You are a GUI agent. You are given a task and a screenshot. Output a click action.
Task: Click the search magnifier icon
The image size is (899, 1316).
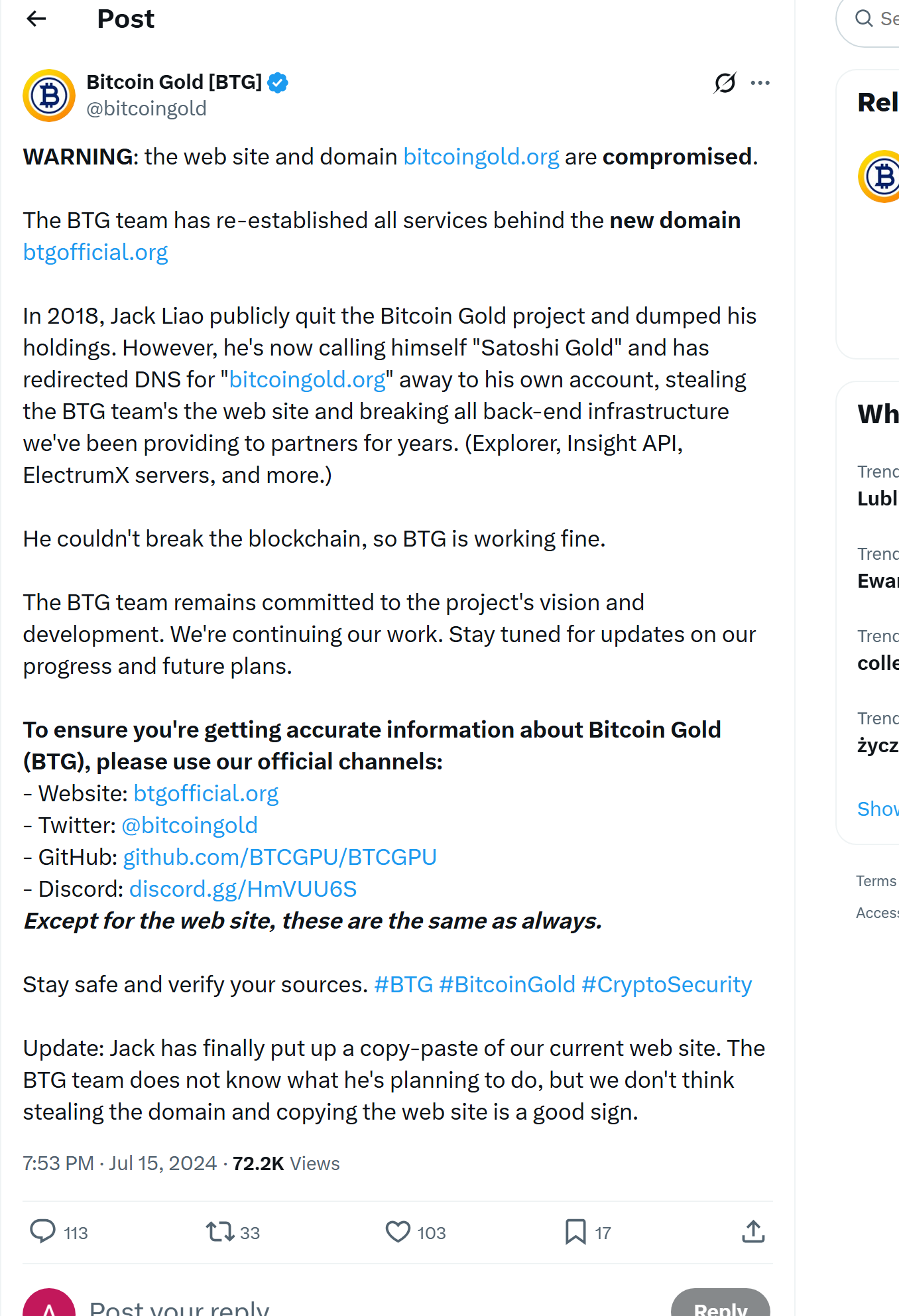[x=863, y=19]
